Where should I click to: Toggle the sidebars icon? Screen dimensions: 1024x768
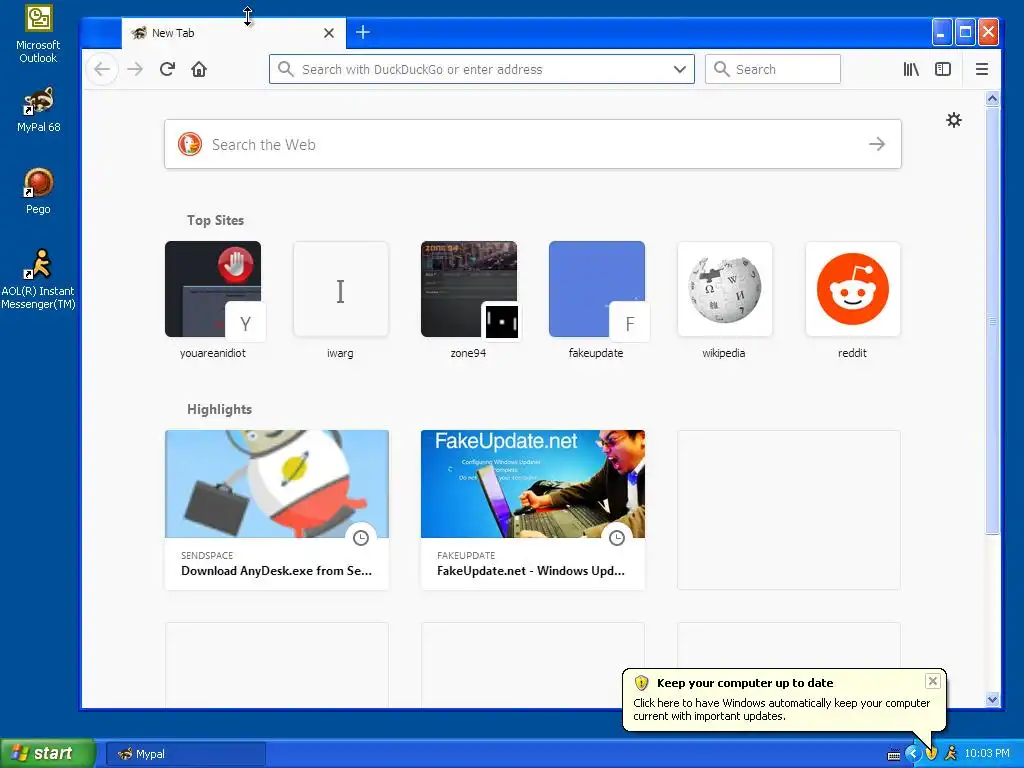coord(943,69)
